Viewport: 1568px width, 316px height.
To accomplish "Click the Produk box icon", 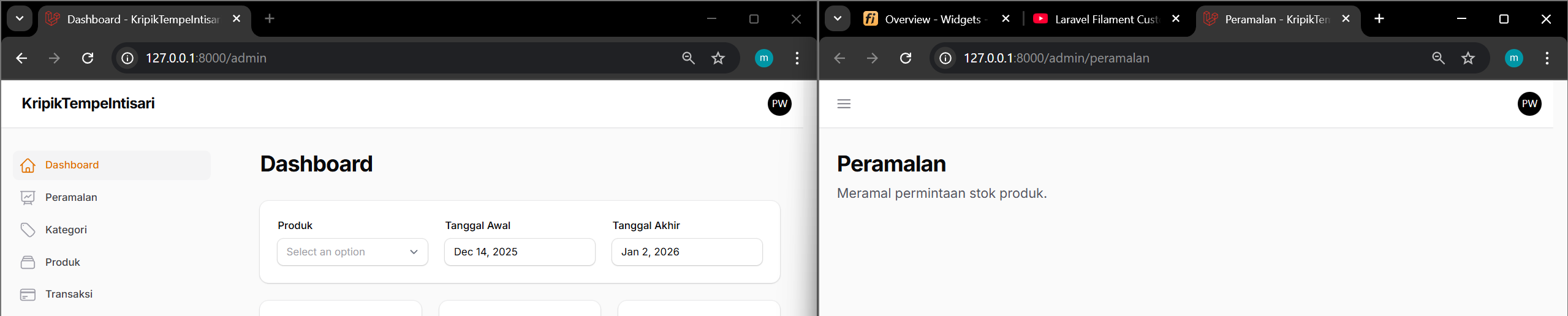I will pyautogui.click(x=28, y=262).
